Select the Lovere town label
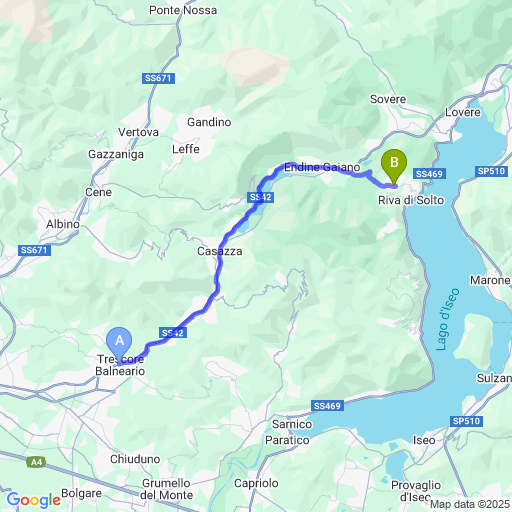The width and height of the screenshot is (512, 512). click(463, 112)
